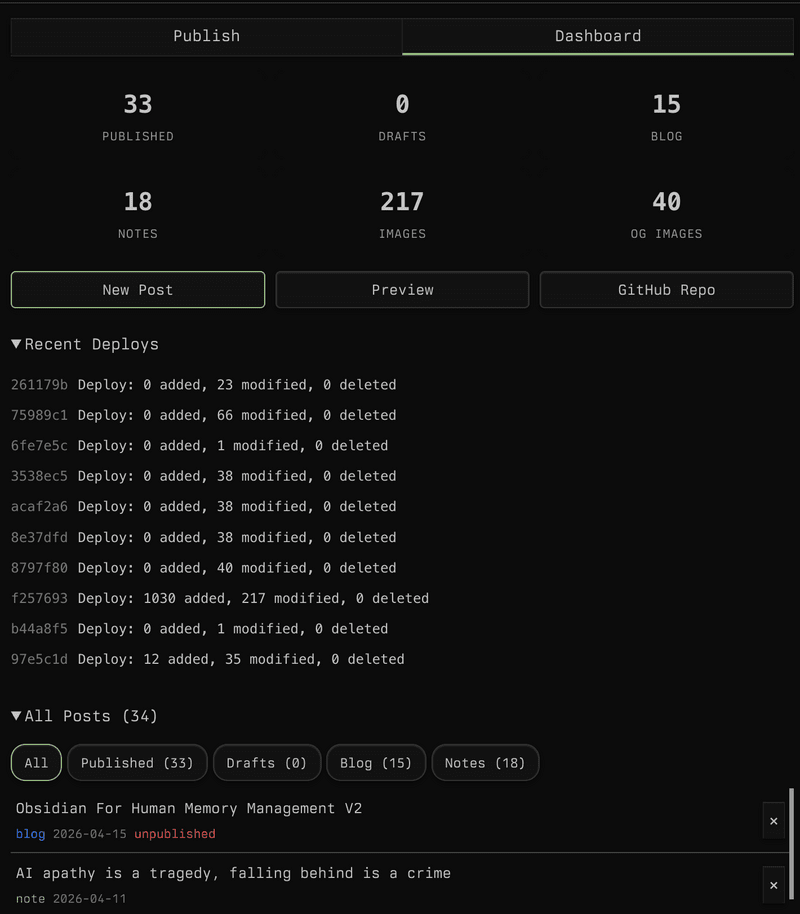
Task: Collapse the Recent Deploys section
Action: (x=84, y=344)
